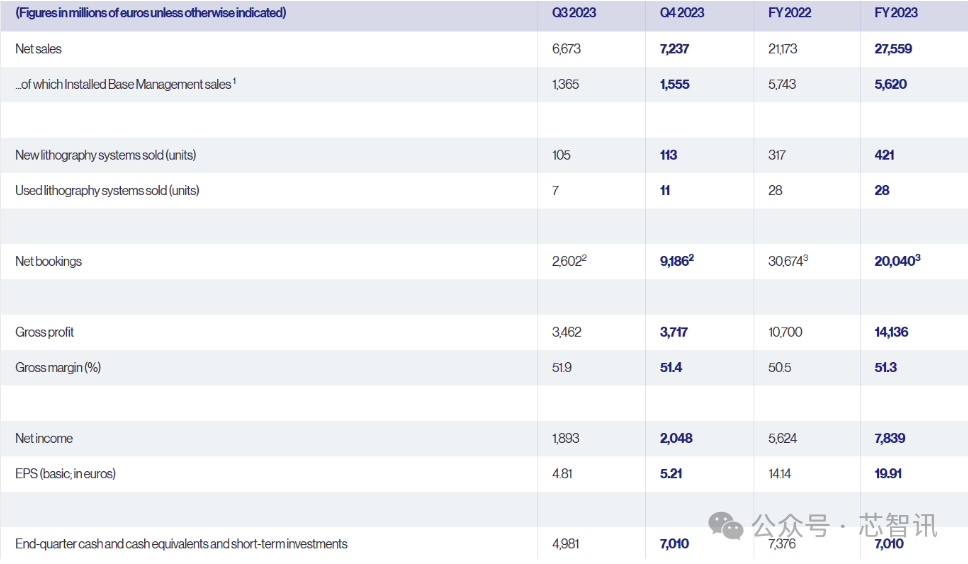The image size is (968, 564).
Task: Click the EPS value 14.14
Action: point(779,474)
